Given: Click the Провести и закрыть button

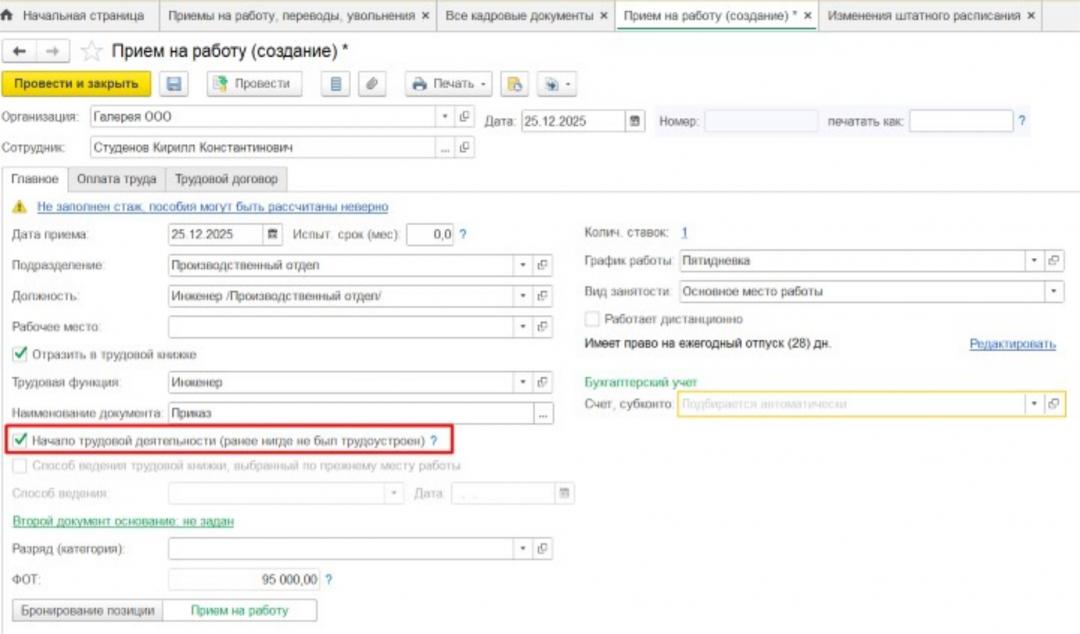Looking at the screenshot, I should pyautogui.click(x=76, y=84).
